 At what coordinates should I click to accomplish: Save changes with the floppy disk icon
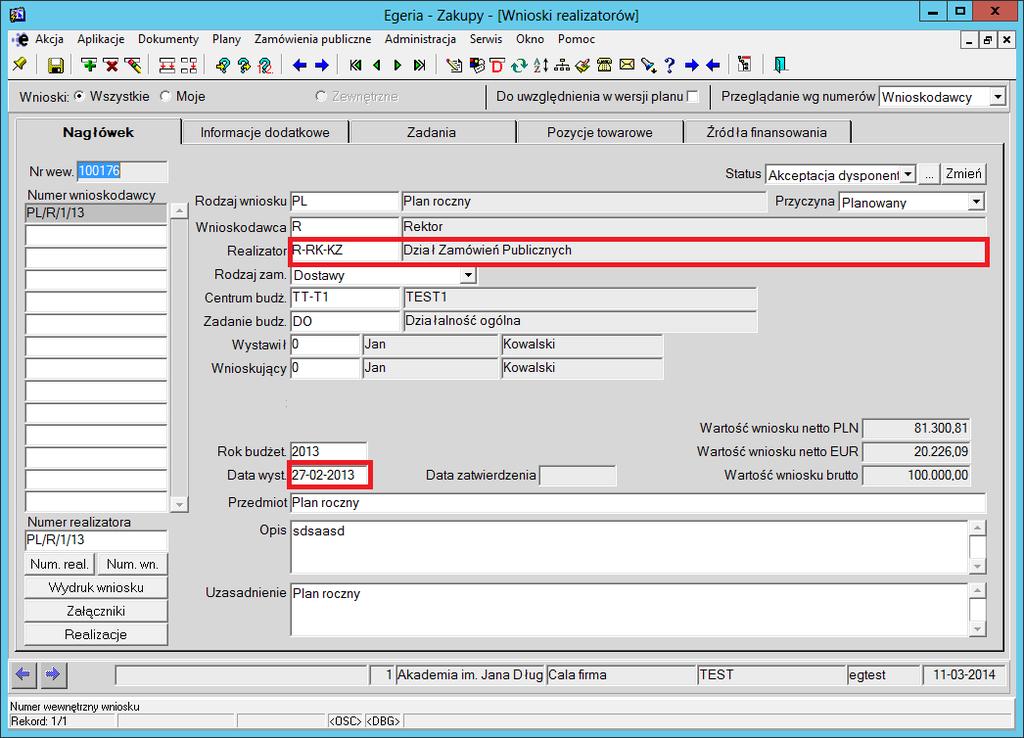[56, 65]
